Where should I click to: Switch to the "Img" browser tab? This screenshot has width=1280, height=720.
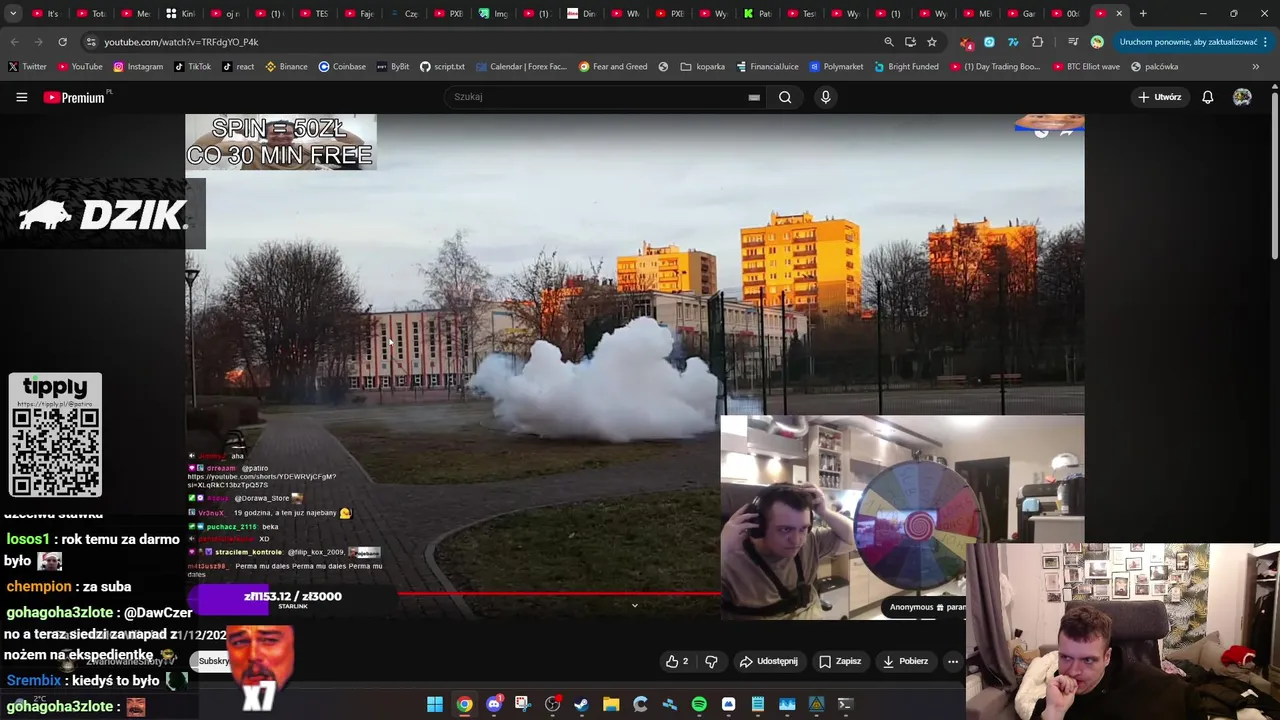pos(493,14)
